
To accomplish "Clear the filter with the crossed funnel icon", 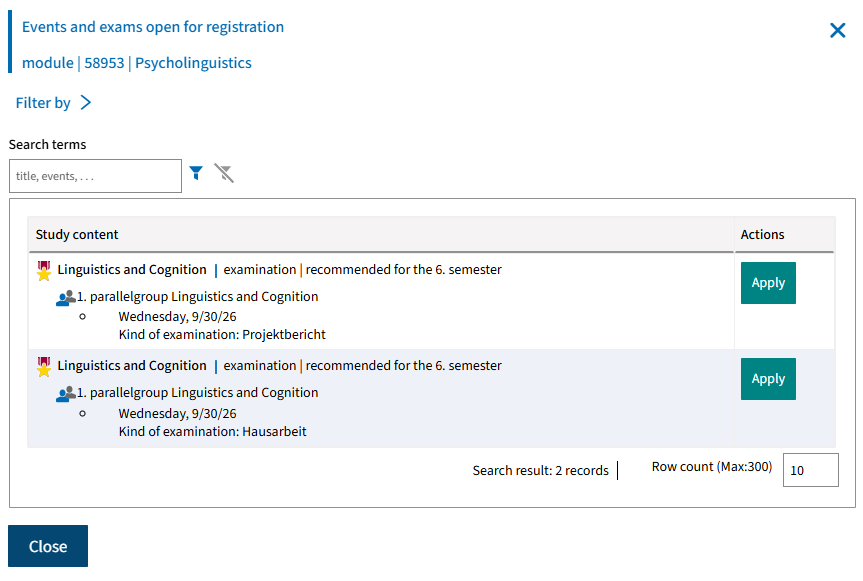I will [x=224, y=173].
